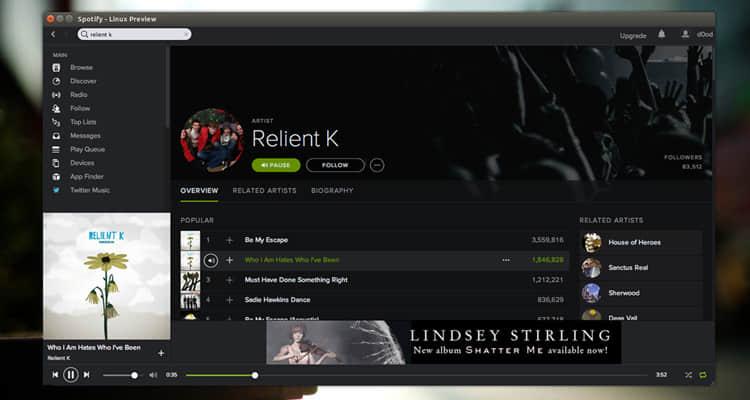Open the d0od user account menu
Screen dimensions: 750x400
[698, 34]
